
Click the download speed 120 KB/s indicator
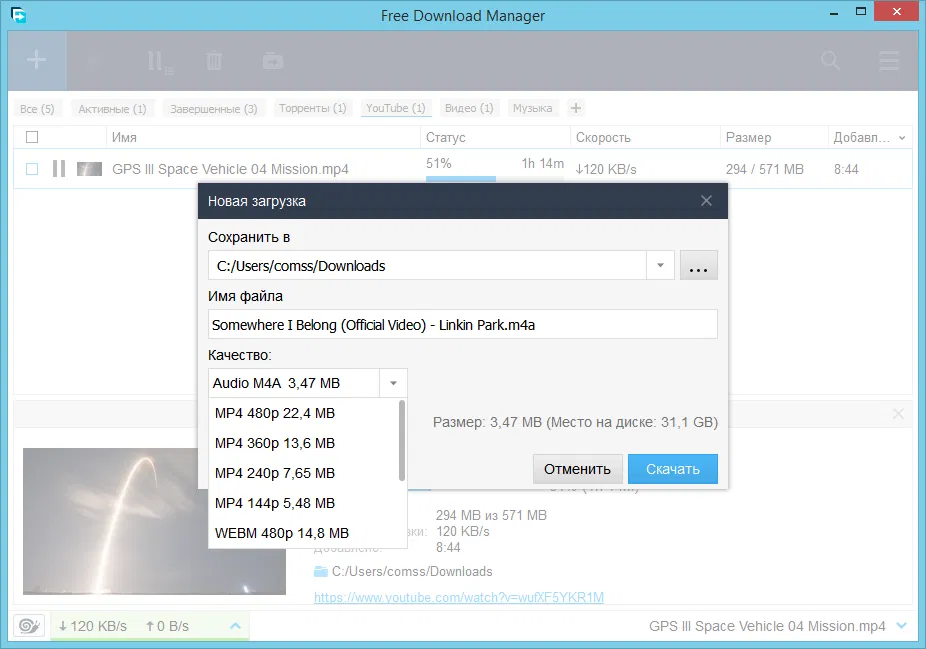(93, 626)
